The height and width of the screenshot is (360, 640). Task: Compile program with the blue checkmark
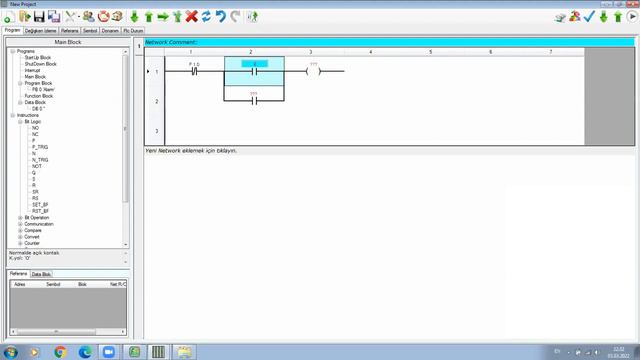coord(589,17)
